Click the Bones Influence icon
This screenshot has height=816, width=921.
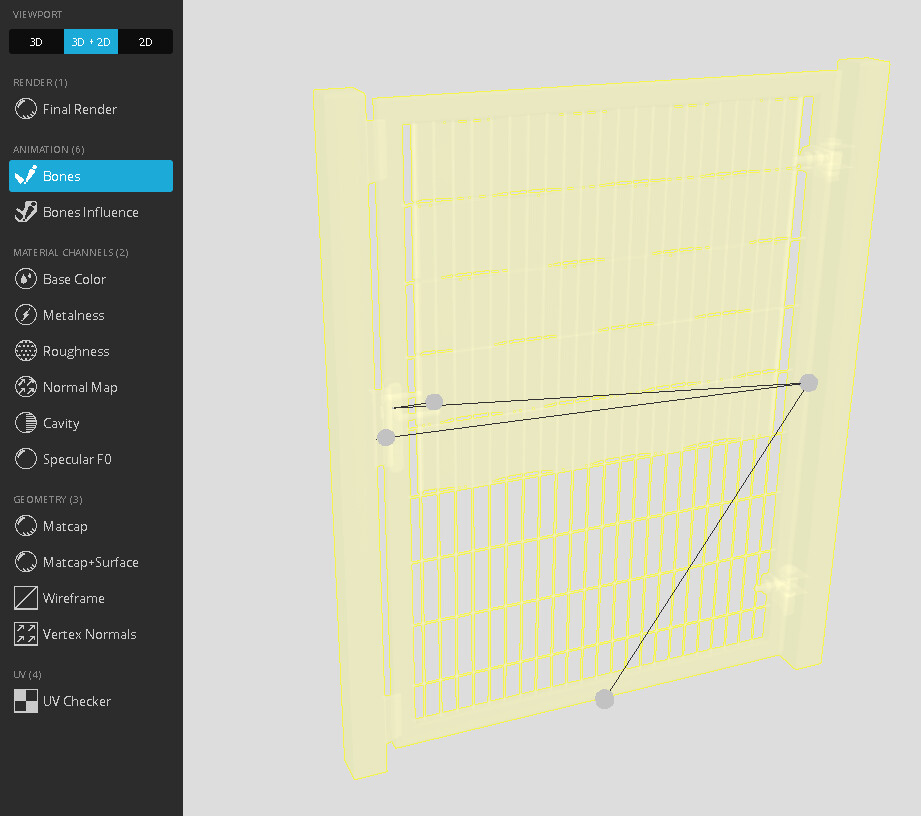(x=26, y=211)
